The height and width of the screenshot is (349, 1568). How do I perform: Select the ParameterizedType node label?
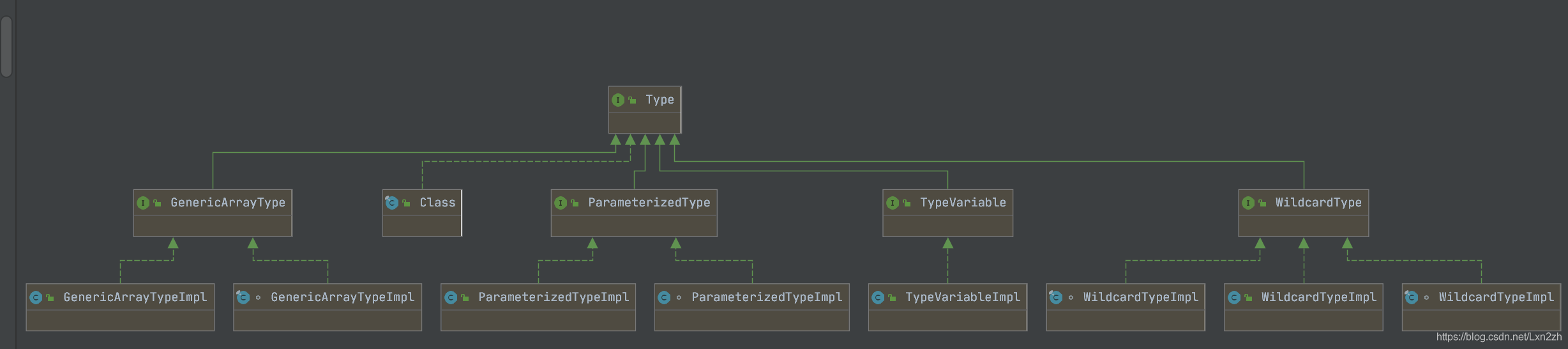pyautogui.click(x=649, y=203)
